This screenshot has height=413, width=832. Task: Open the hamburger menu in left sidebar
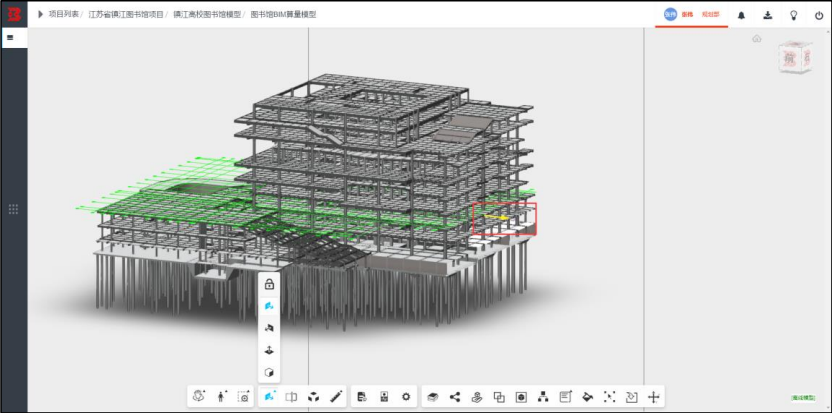pos(10,38)
